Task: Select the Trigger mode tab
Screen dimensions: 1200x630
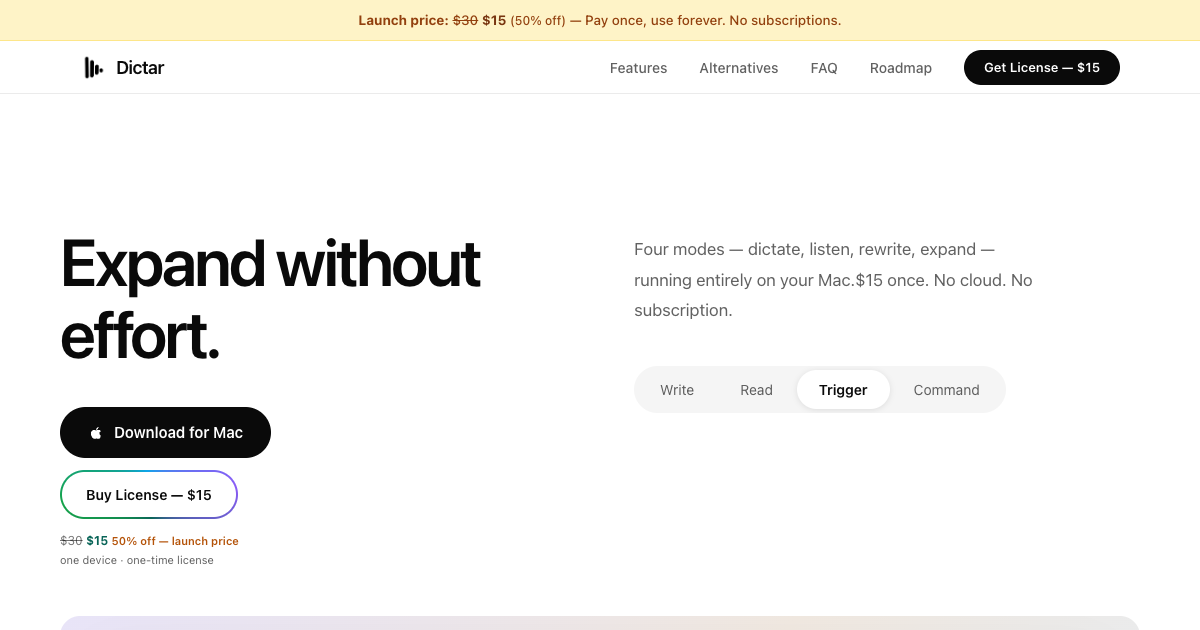Action: [x=843, y=390]
